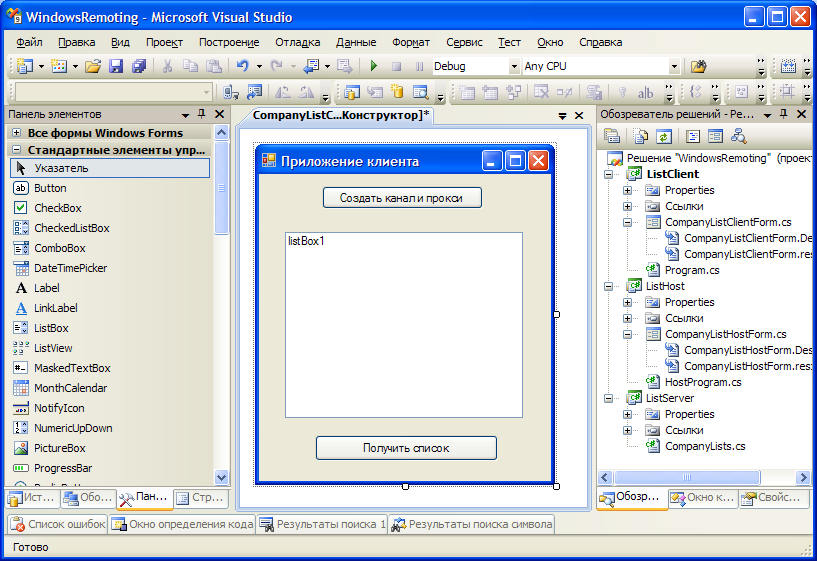Select CompanyLists.cs in Solution Explorer
Viewport: 817px width, 561px height.
coord(705,446)
